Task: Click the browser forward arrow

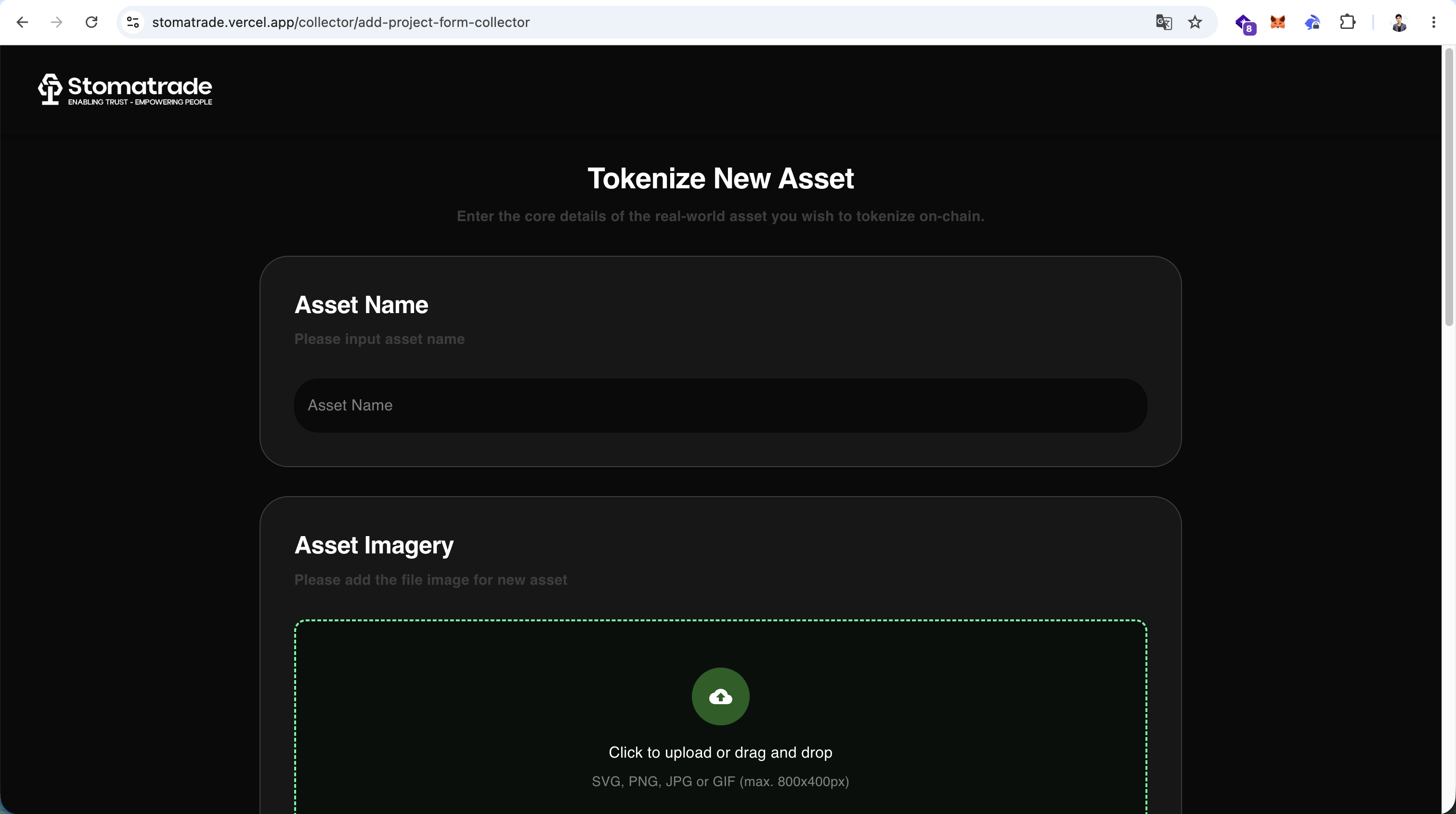Action: [x=56, y=22]
